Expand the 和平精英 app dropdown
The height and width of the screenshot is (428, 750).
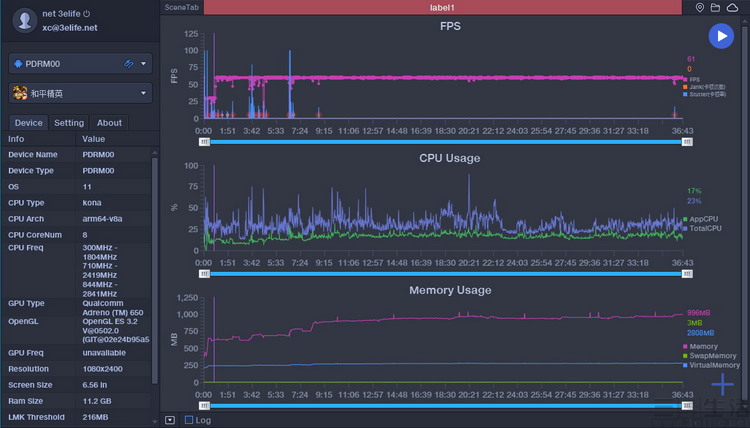[x=143, y=93]
